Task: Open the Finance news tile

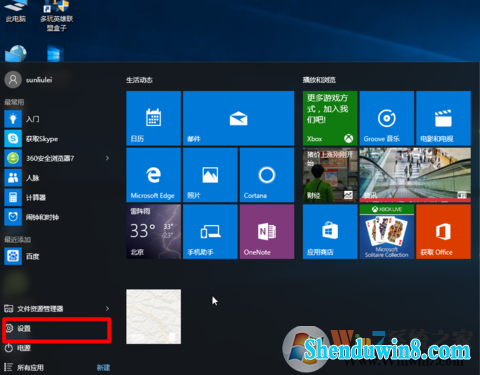Action: tap(330, 175)
